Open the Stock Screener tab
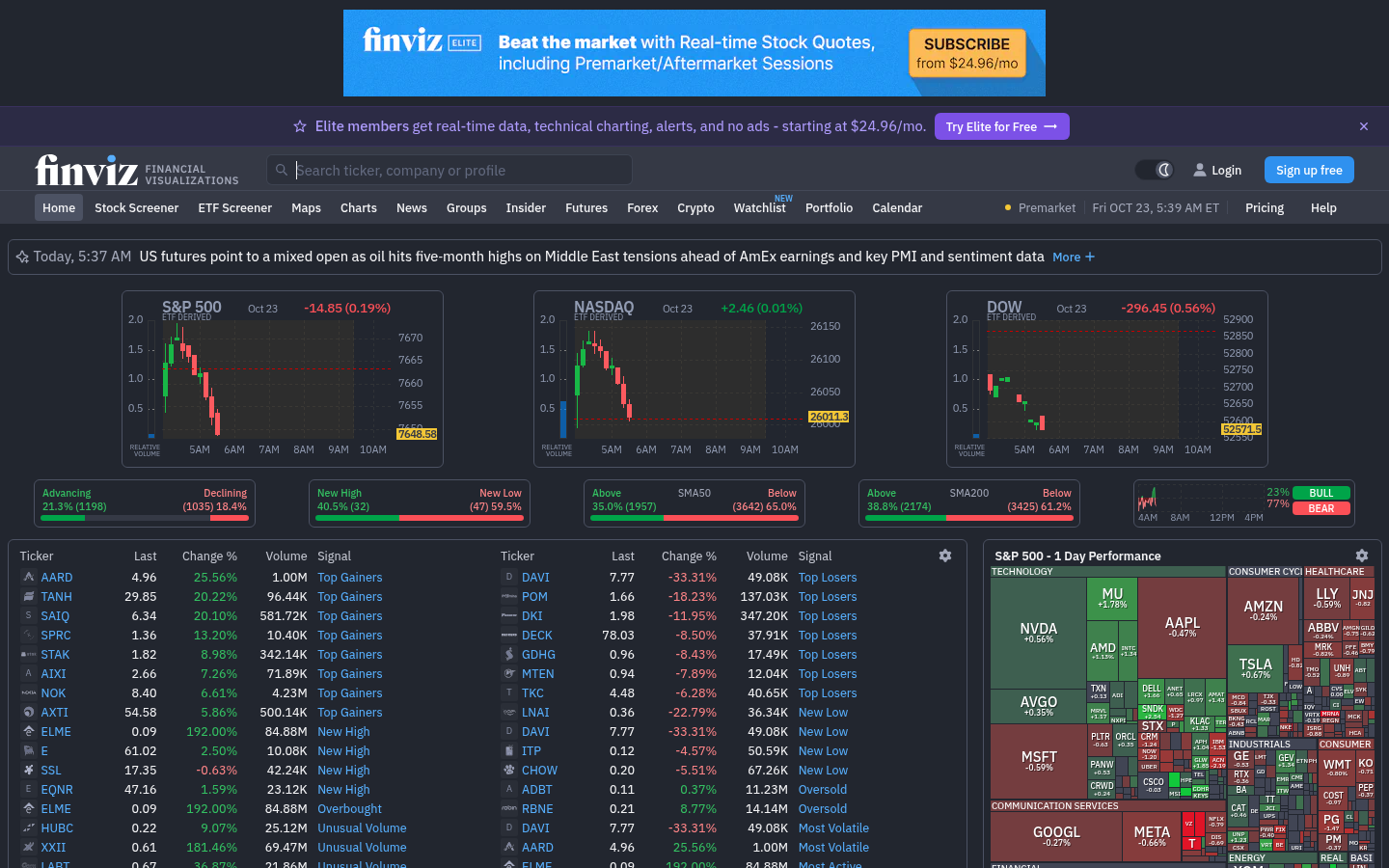Viewport: 1389px width, 868px height. 136,207
